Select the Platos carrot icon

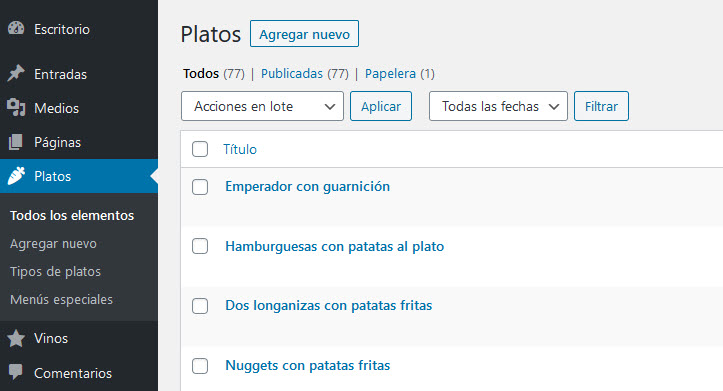pyautogui.click(x=16, y=176)
